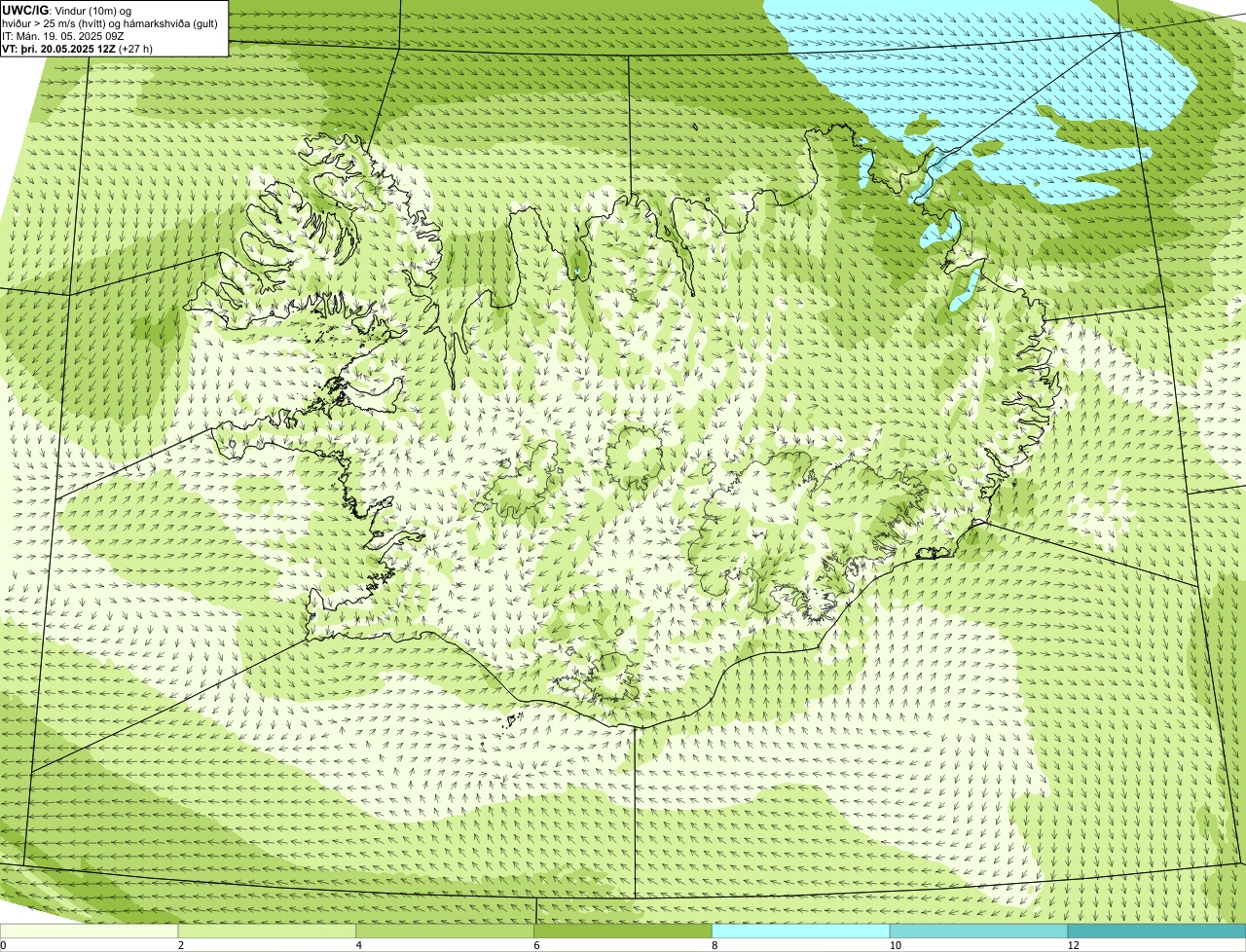Click the scale label "2"
Screen dimensions: 1246x952
click(181, 945)
